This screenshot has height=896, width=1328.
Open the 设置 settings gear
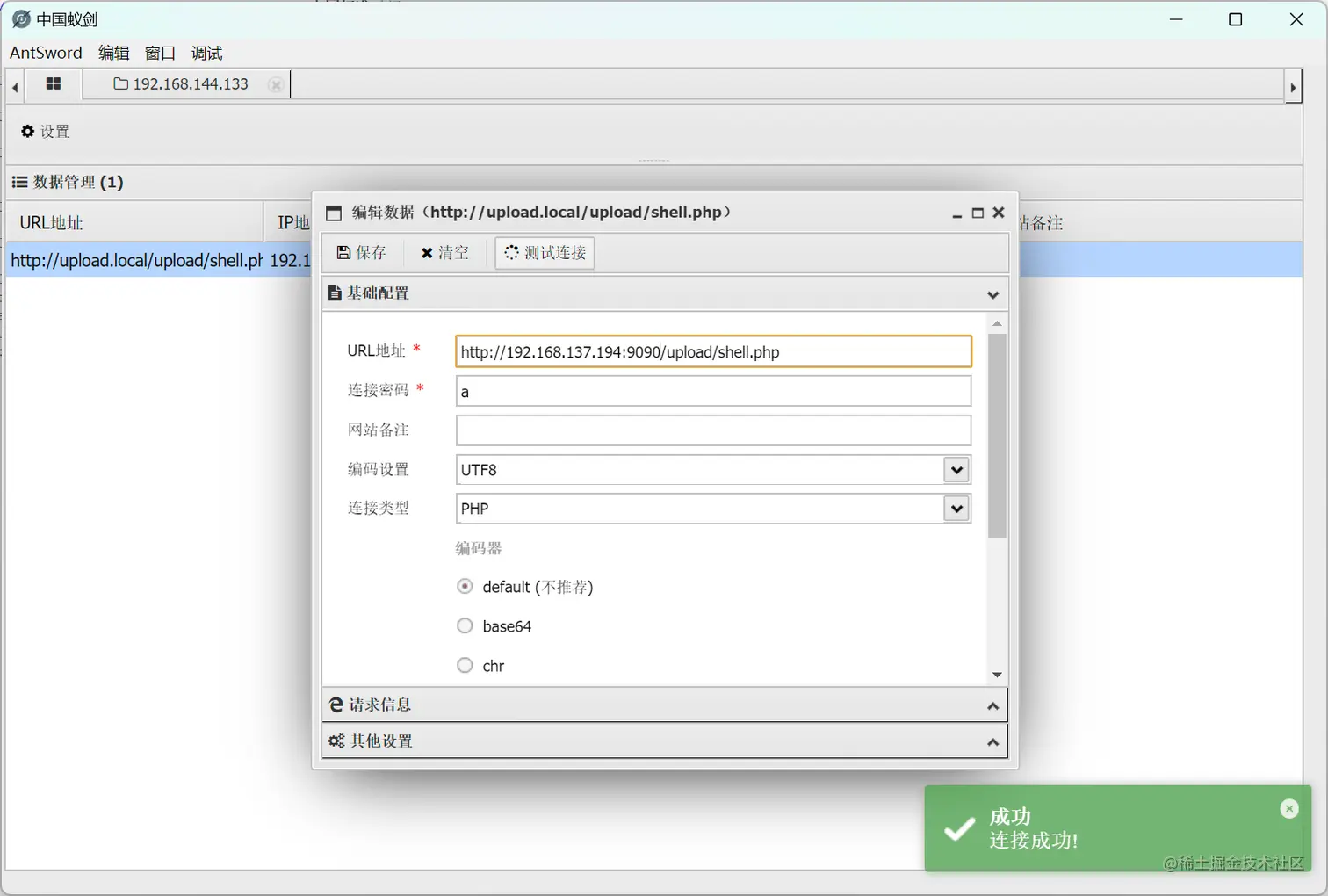pos(45,131)
